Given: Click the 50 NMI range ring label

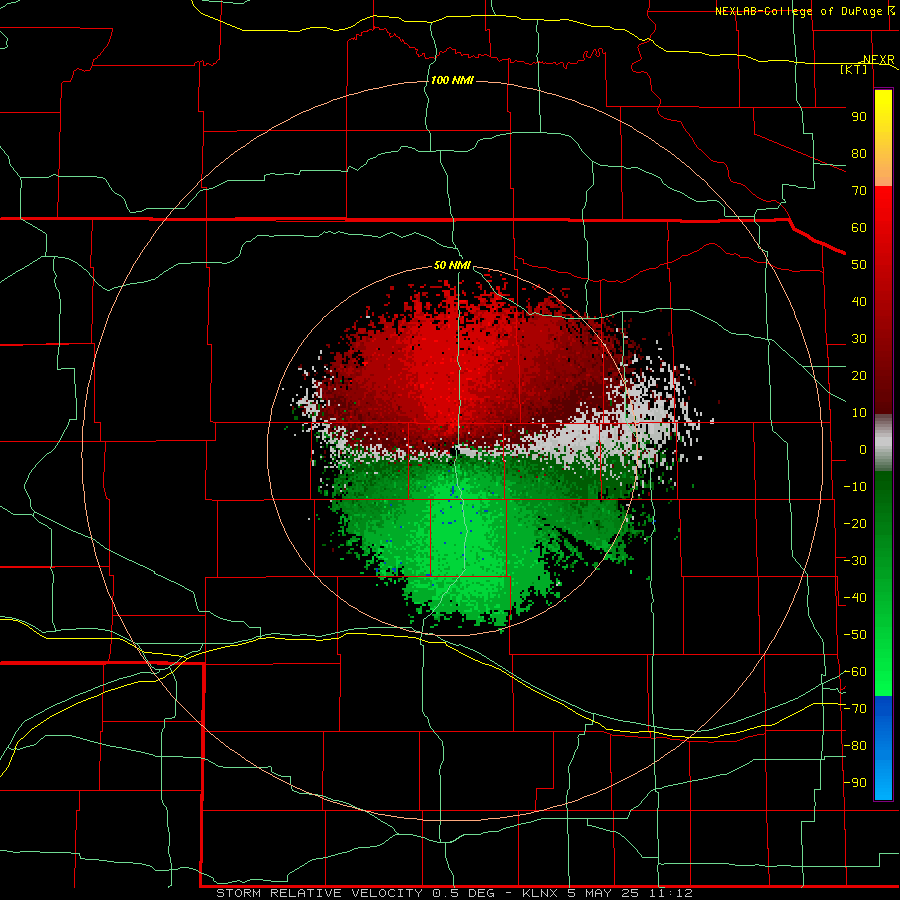Looking at the screenshot, I should click(452, 265).
